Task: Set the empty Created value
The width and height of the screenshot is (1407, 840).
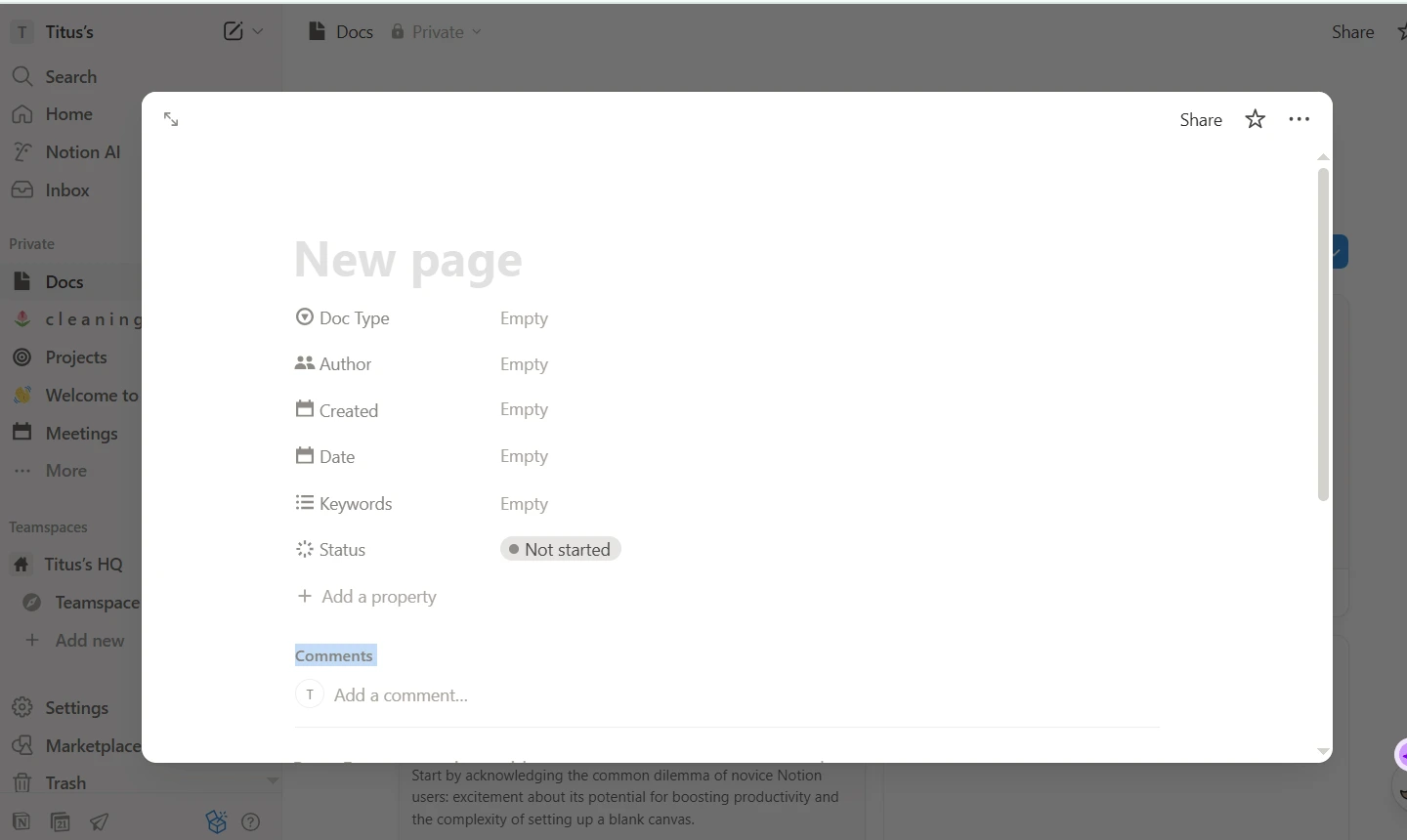Action: pyautogui.click(x=524, y=409)
